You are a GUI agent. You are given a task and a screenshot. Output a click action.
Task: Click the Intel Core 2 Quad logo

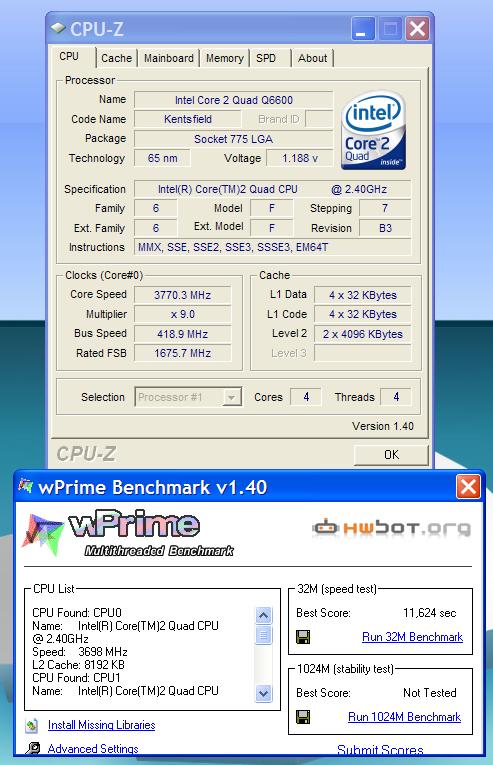click(x=373, y=130)
